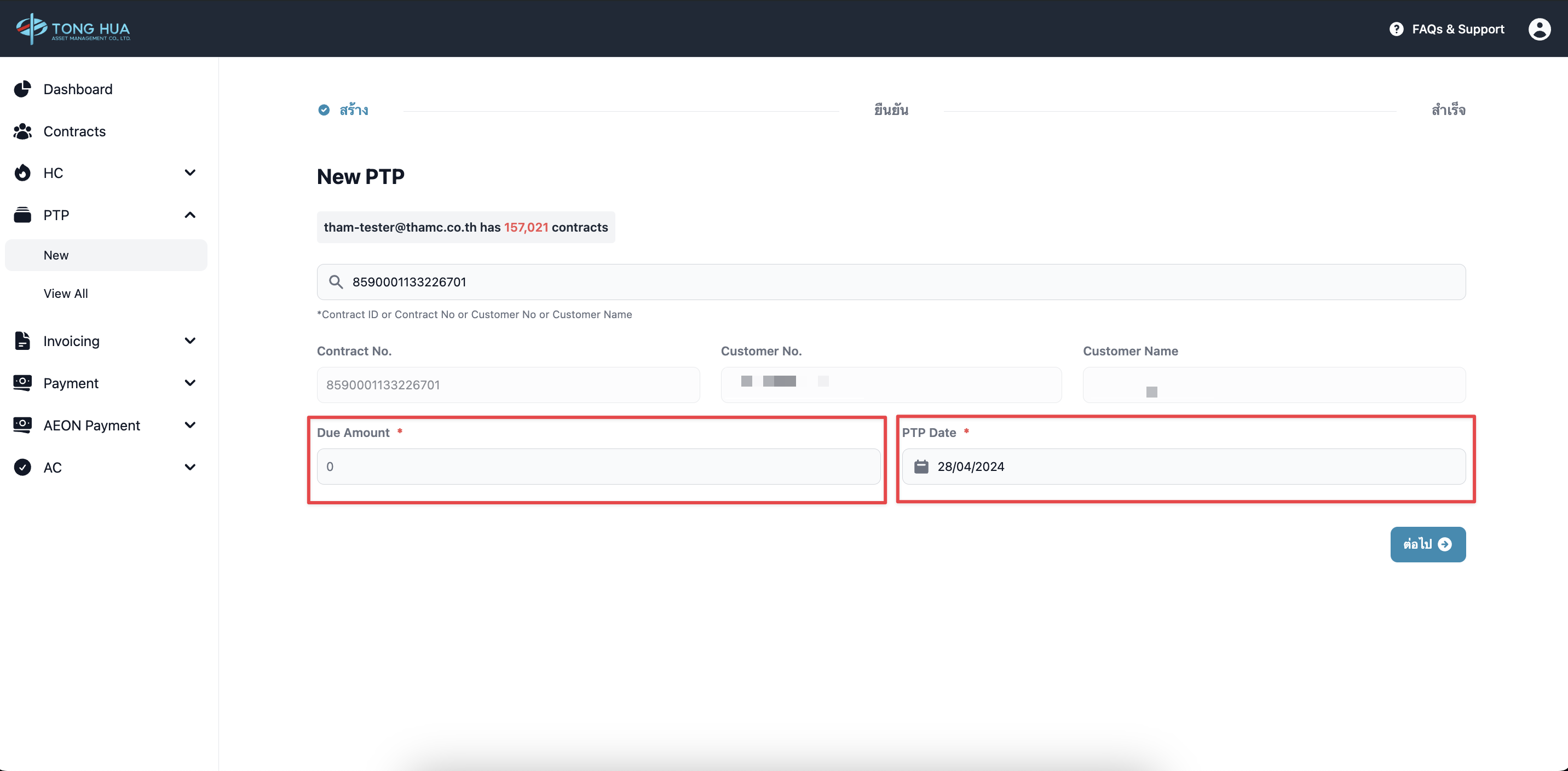Viewport: 1568px width, 771px height.
Task: Click the FAQs question mark icon
Action: (x=1396, y=28)
